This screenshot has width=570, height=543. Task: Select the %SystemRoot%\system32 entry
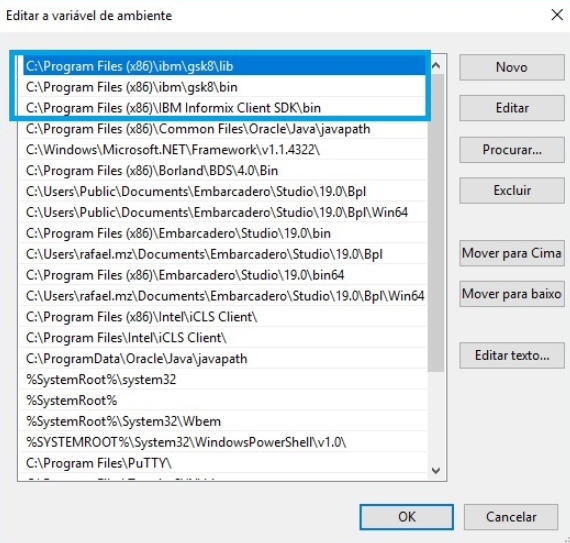222,379
